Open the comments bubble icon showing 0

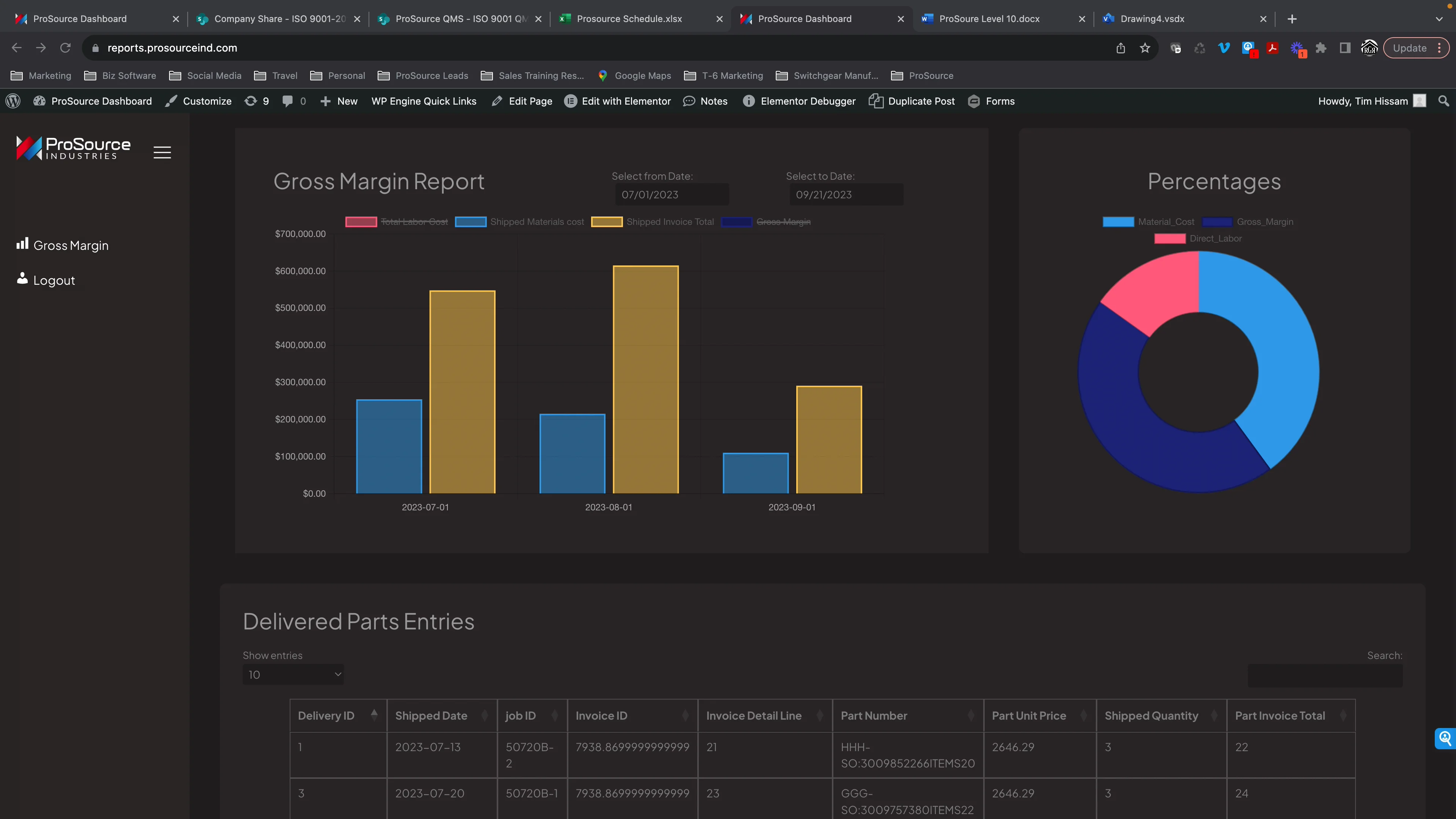[x=294, y=101]
